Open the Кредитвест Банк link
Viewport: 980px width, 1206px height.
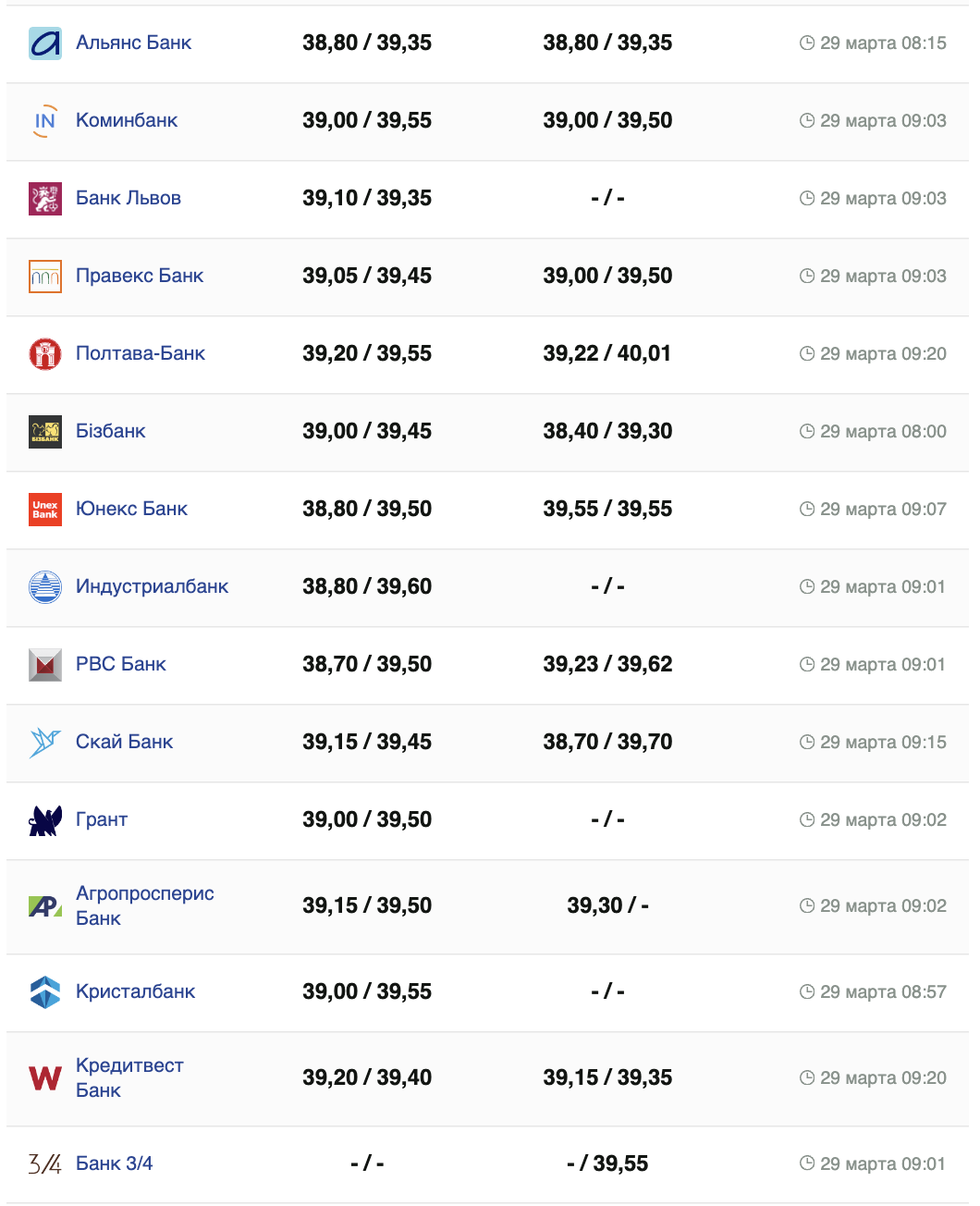[129, 1077]
